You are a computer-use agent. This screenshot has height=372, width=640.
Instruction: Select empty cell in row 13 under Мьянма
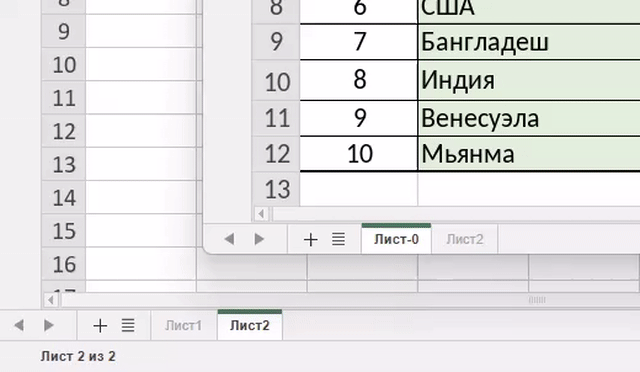coord(529,189)
